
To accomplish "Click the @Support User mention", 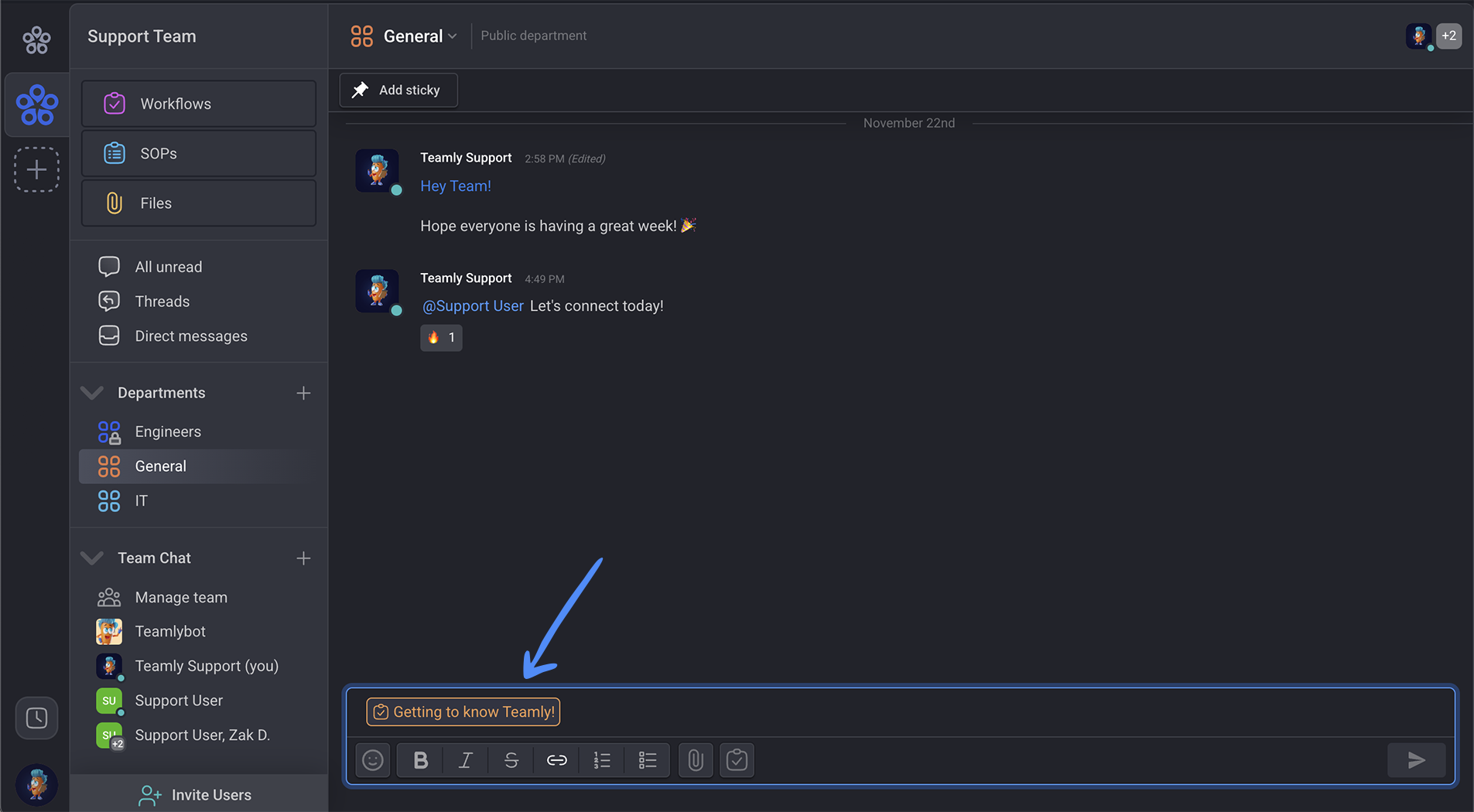I will coord(473,306).
